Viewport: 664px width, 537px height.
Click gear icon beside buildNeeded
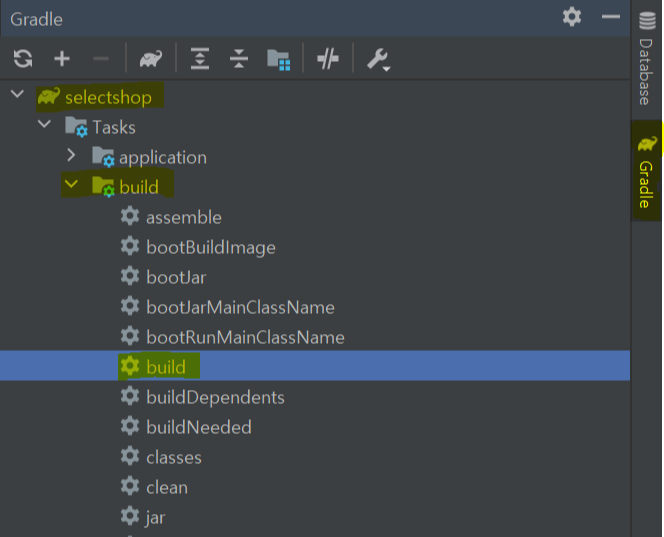[x=130, y=426]
